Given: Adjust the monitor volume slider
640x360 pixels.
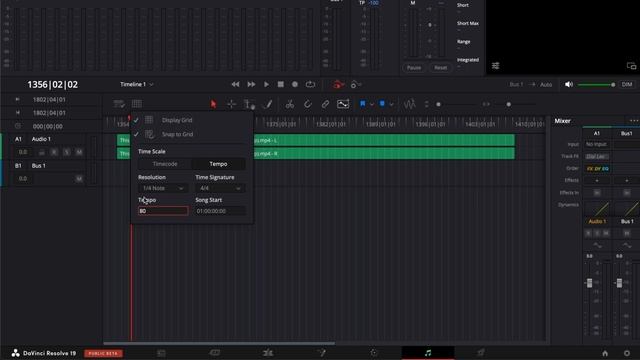Looking at the screenshot, I should click(x=596, y=84).
